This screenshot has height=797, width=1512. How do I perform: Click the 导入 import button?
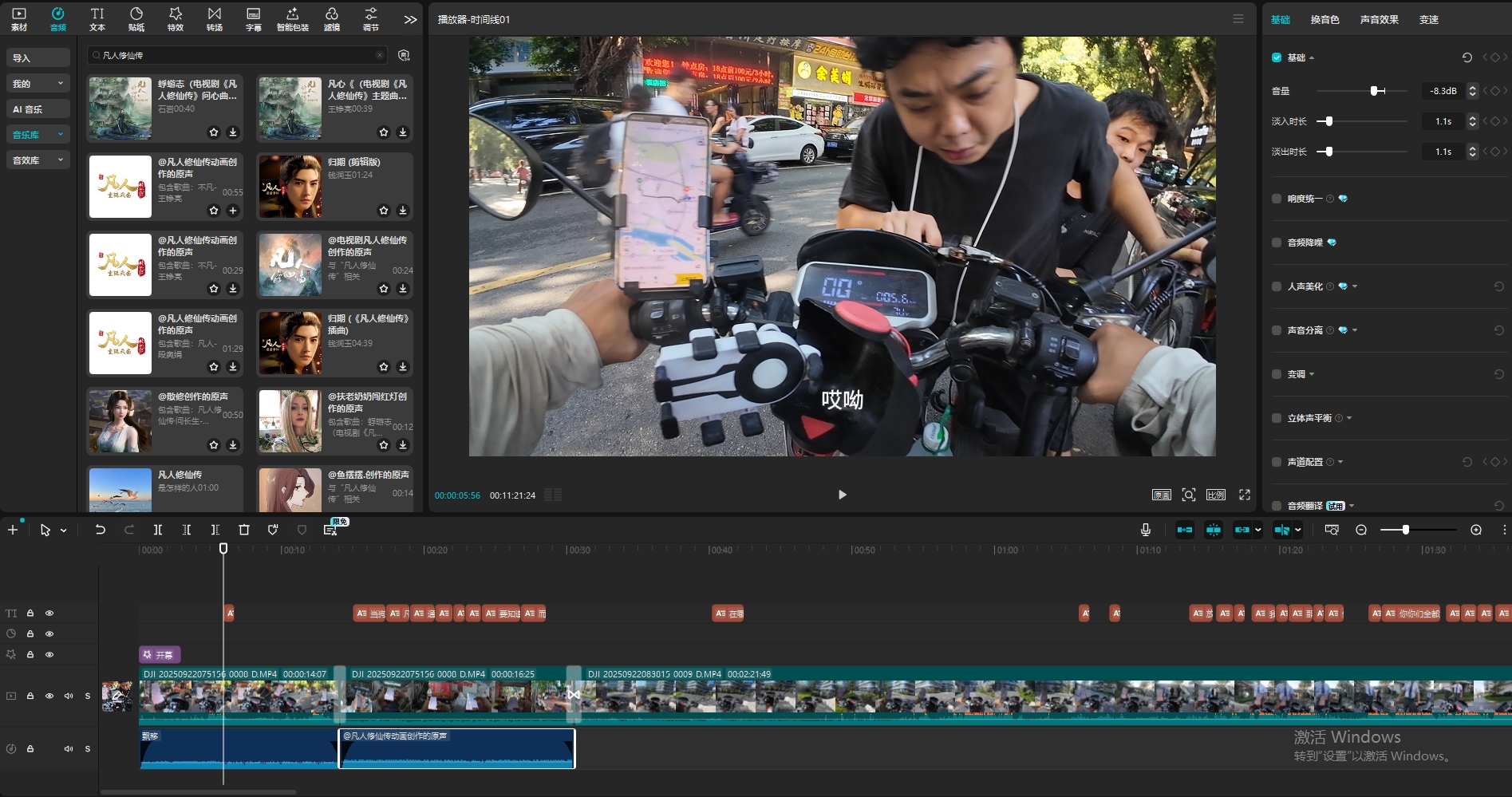(x=38, y=58)
